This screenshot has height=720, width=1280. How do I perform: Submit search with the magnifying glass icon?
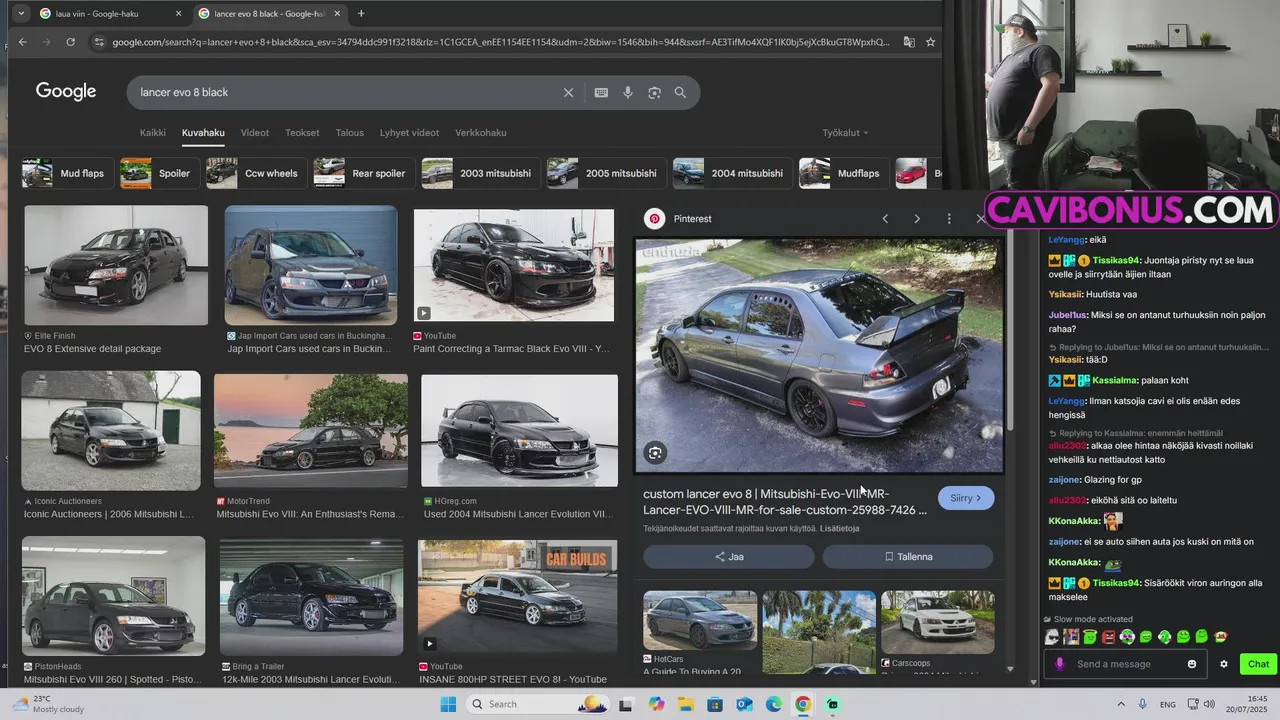(x=680, y=92)
